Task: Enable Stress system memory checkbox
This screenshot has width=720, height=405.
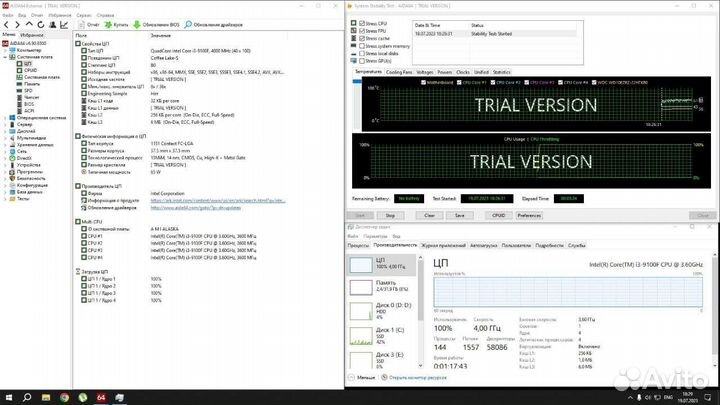Action: [x=362, y=46]
